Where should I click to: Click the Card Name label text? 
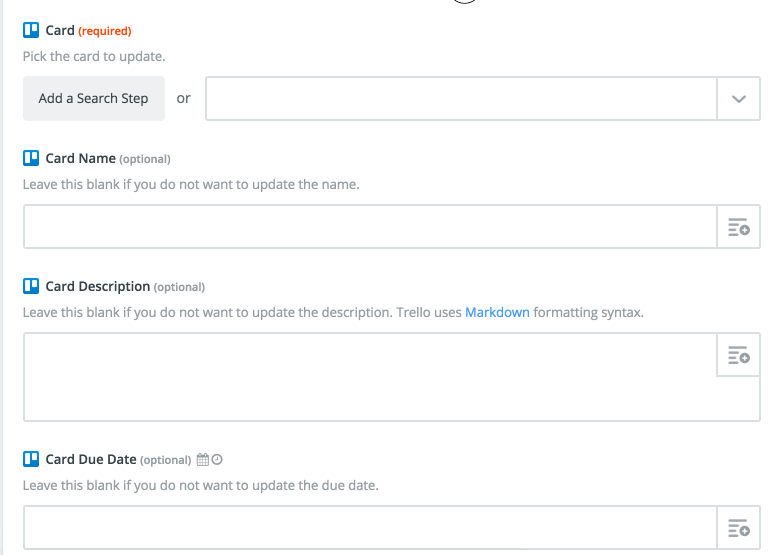81,158
